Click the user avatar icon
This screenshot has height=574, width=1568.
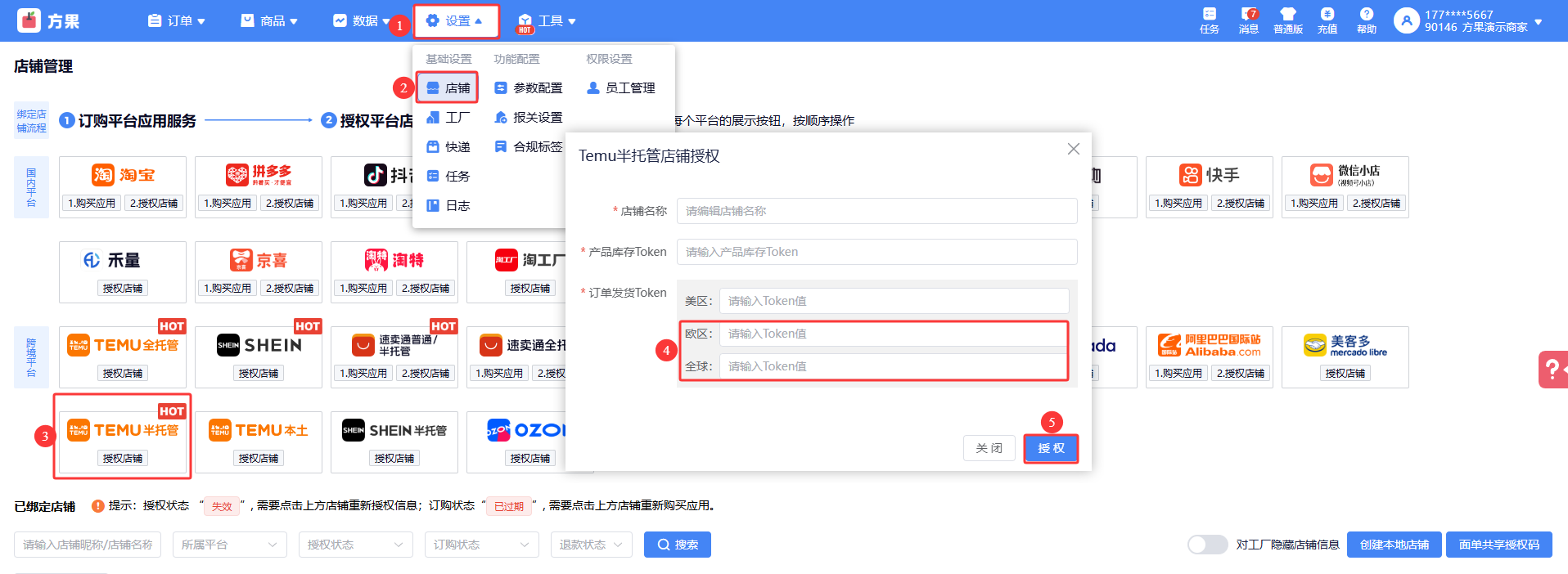(x=1406, y=20)
